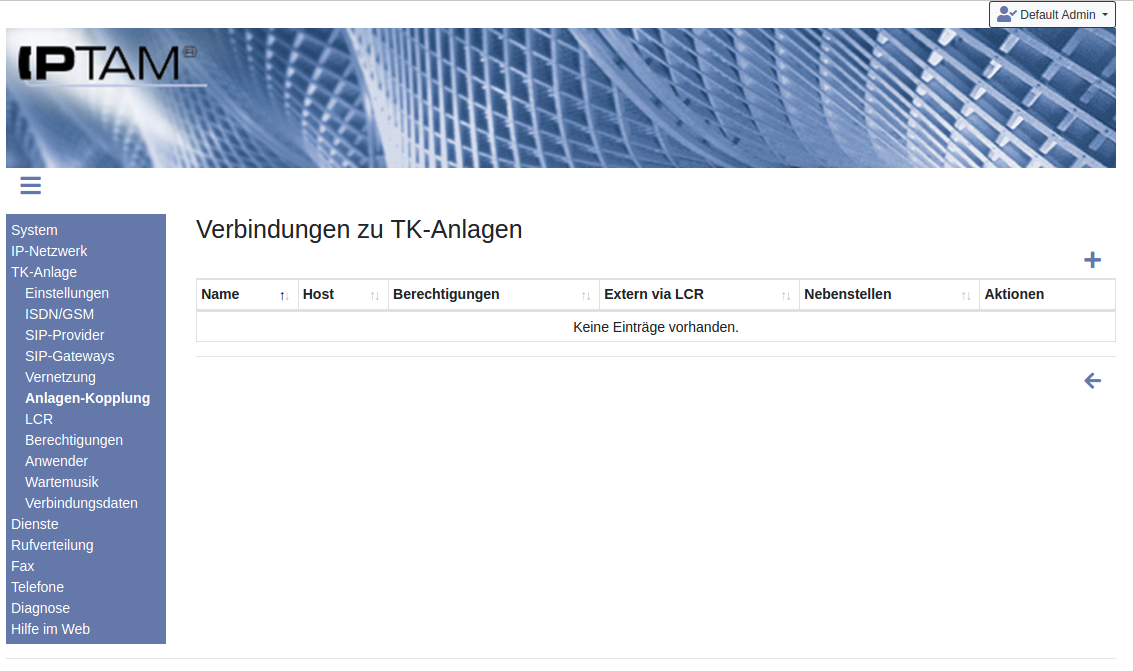The width and height of the screenshot is (1133, 671).
Task: Open the Diagnose section
Action: pos(40,608)
